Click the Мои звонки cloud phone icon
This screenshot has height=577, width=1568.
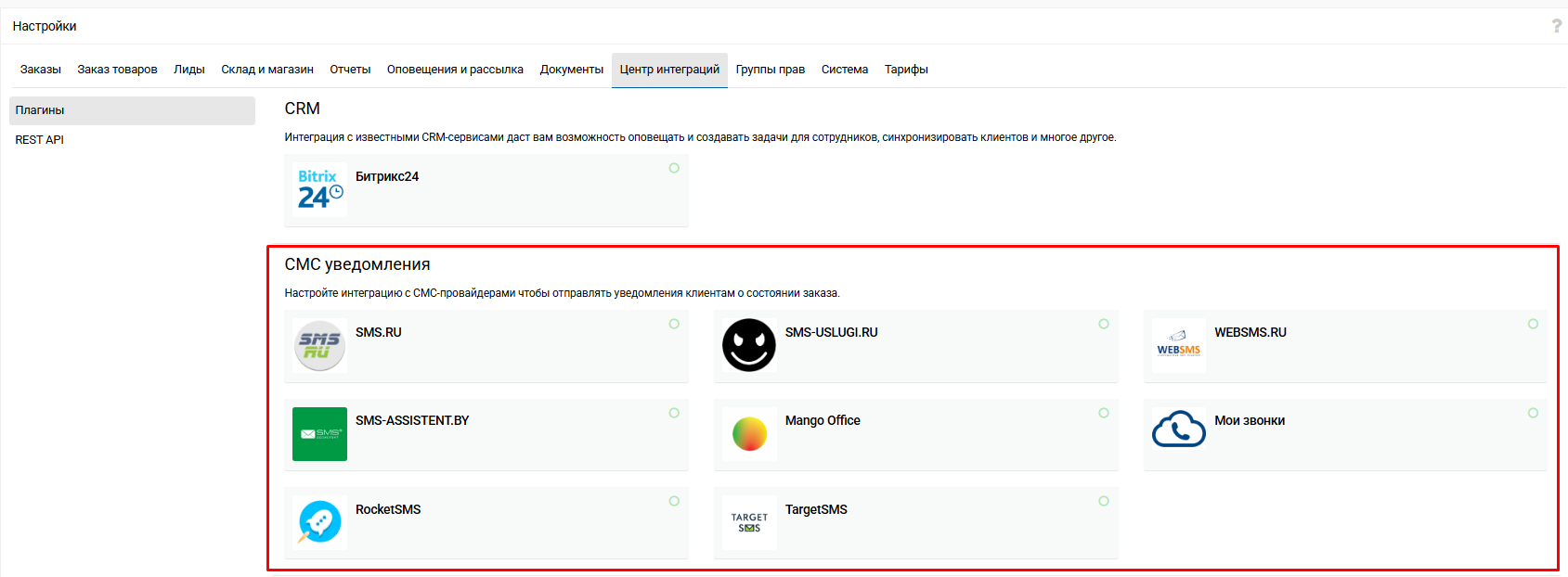coord(1179,429)
